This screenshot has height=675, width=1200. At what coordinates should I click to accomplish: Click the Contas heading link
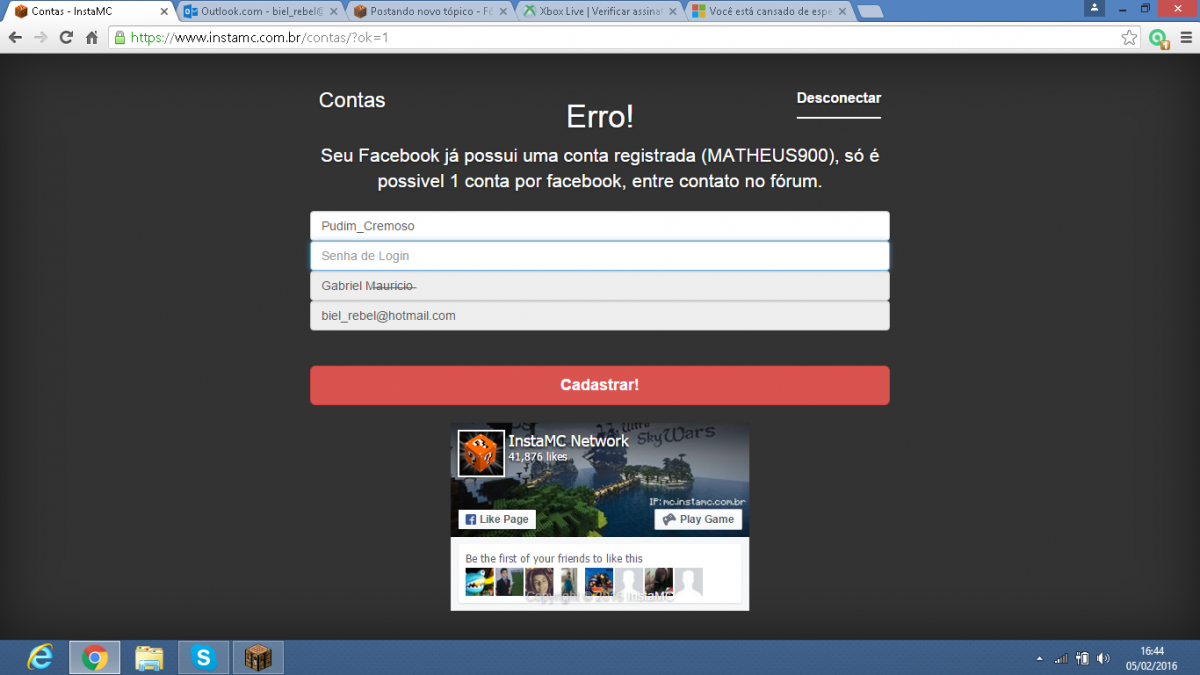(x=352, y=100)
